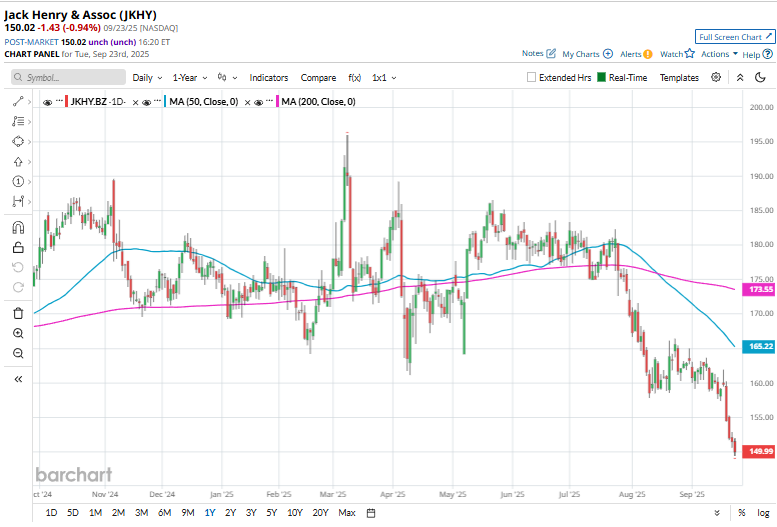Collapse the toolbar with double-up chevron

click(x=740, y=77)
